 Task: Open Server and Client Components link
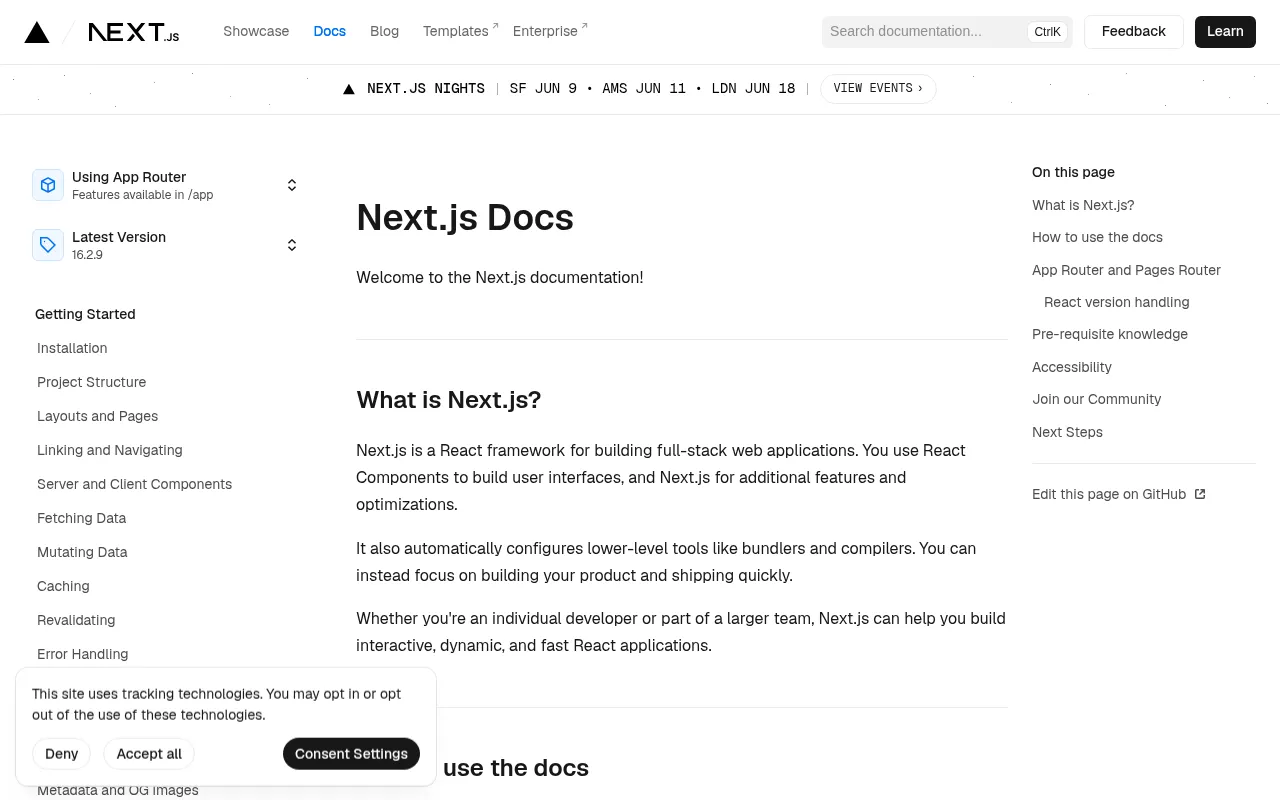click(134, 484)
